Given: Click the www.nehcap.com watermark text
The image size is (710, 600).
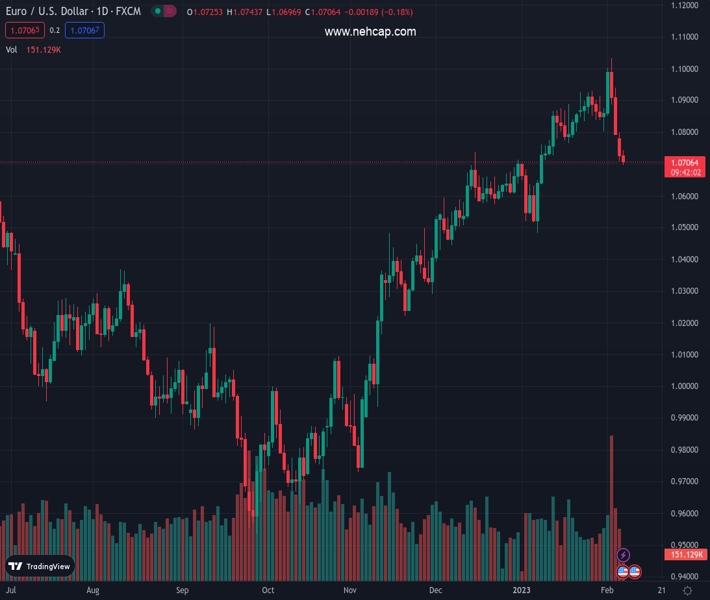Looking at the screenshot, I should pyautogui.click(x=370, y=32).
